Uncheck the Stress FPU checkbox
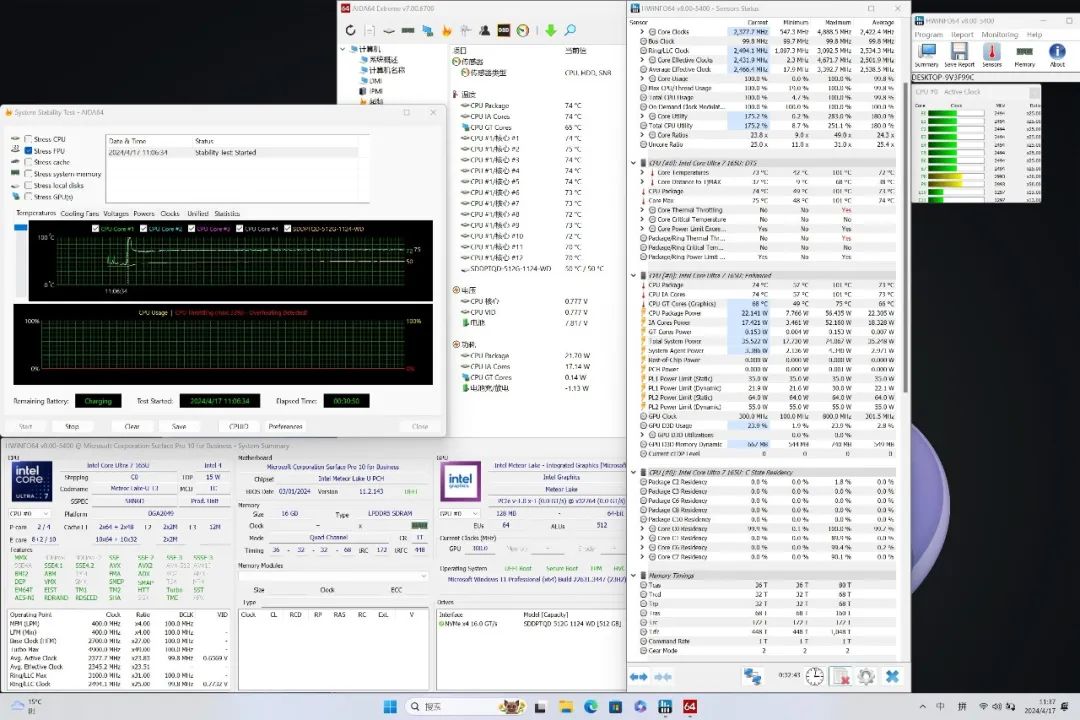The image size is (1080, 720). coord(28,151)
